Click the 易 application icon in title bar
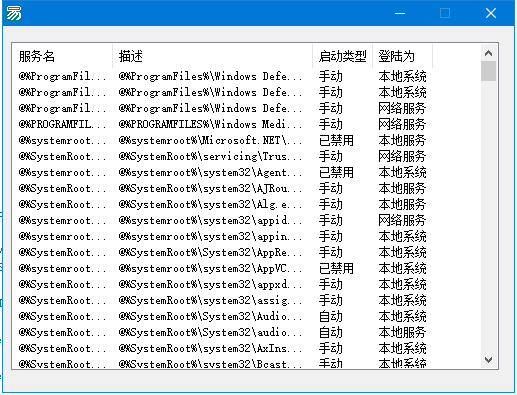Screen dimensions: 517x395 [x=14, y=13]
